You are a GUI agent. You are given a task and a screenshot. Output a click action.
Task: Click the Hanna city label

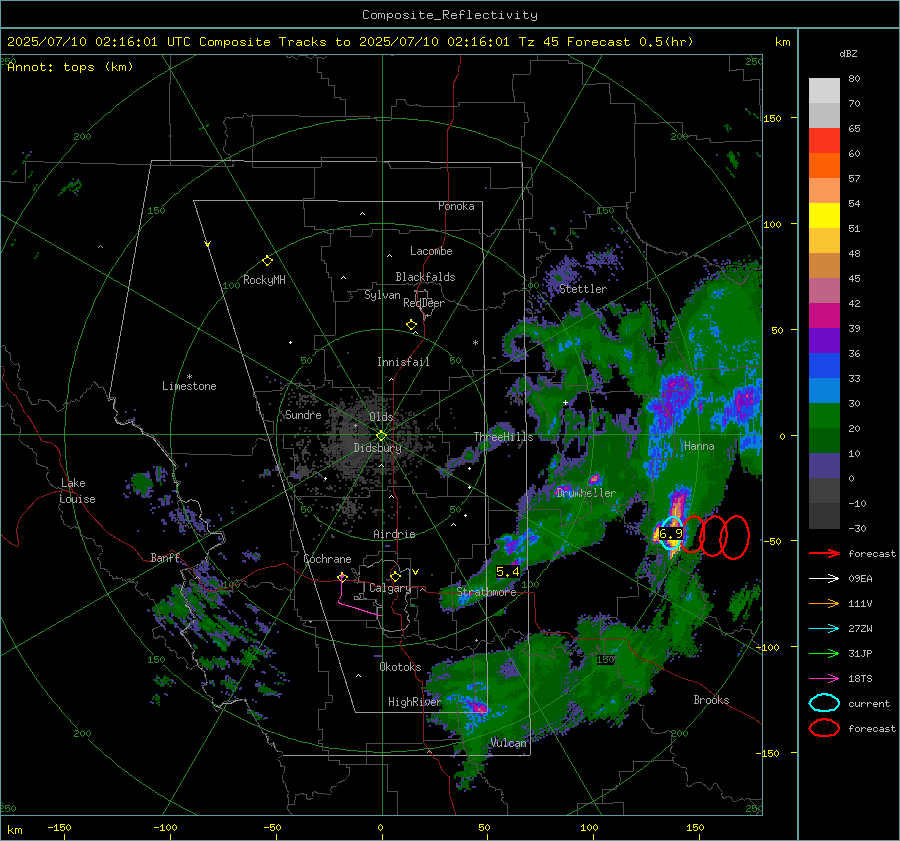699,446
